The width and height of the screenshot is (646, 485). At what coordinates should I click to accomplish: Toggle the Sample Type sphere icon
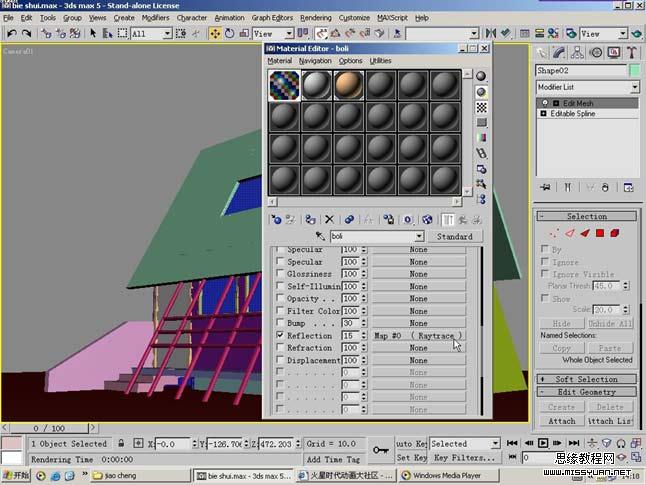pyautogui.click(x=481, y=76)
